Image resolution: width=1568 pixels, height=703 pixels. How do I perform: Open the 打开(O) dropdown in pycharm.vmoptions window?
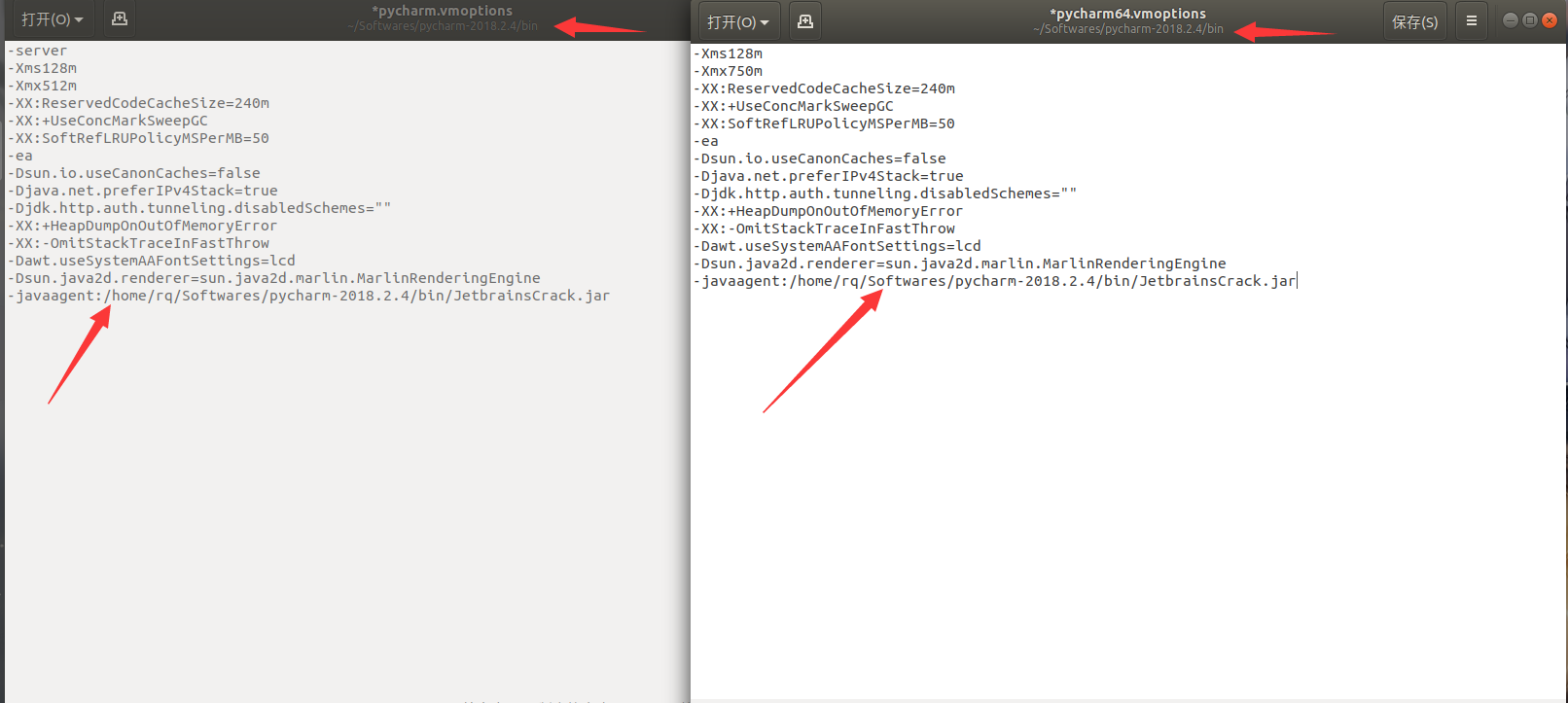tap(53, 18)
